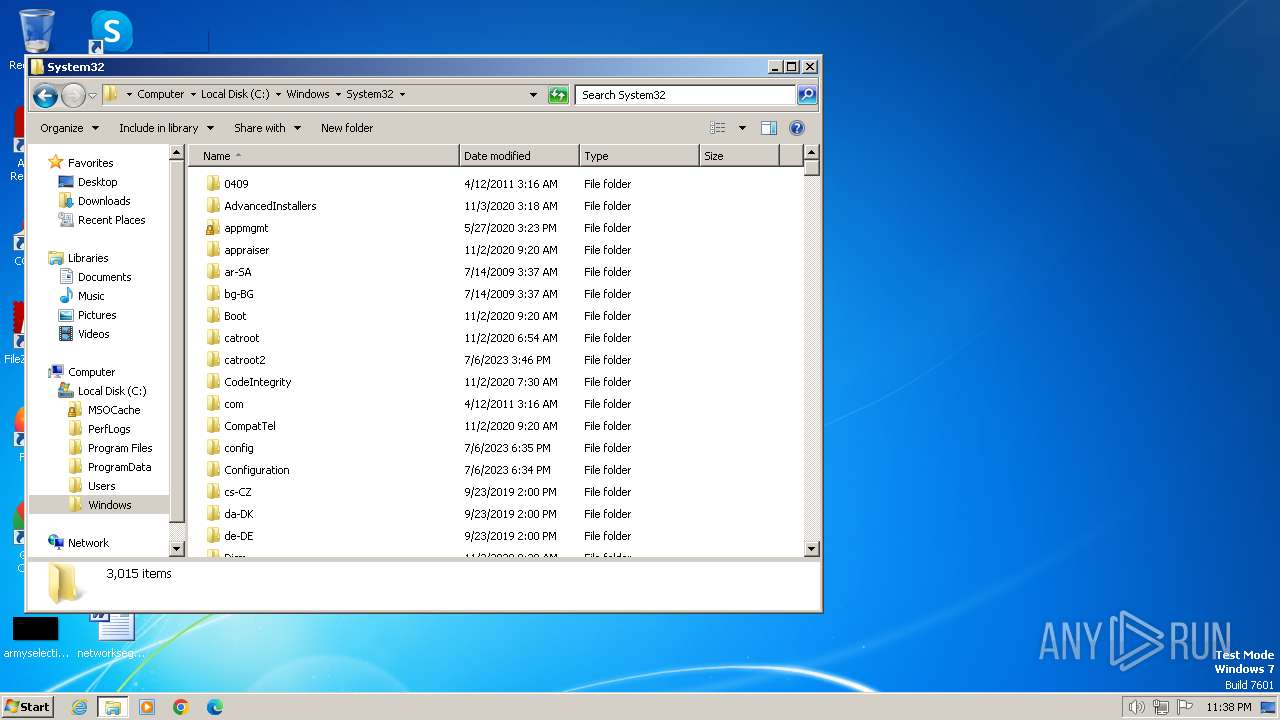Open Google Chrome from taskbar
Image resolution: width=1280 pixels, height=720 pixels.
pyautogui.click(x=181, y=707)
